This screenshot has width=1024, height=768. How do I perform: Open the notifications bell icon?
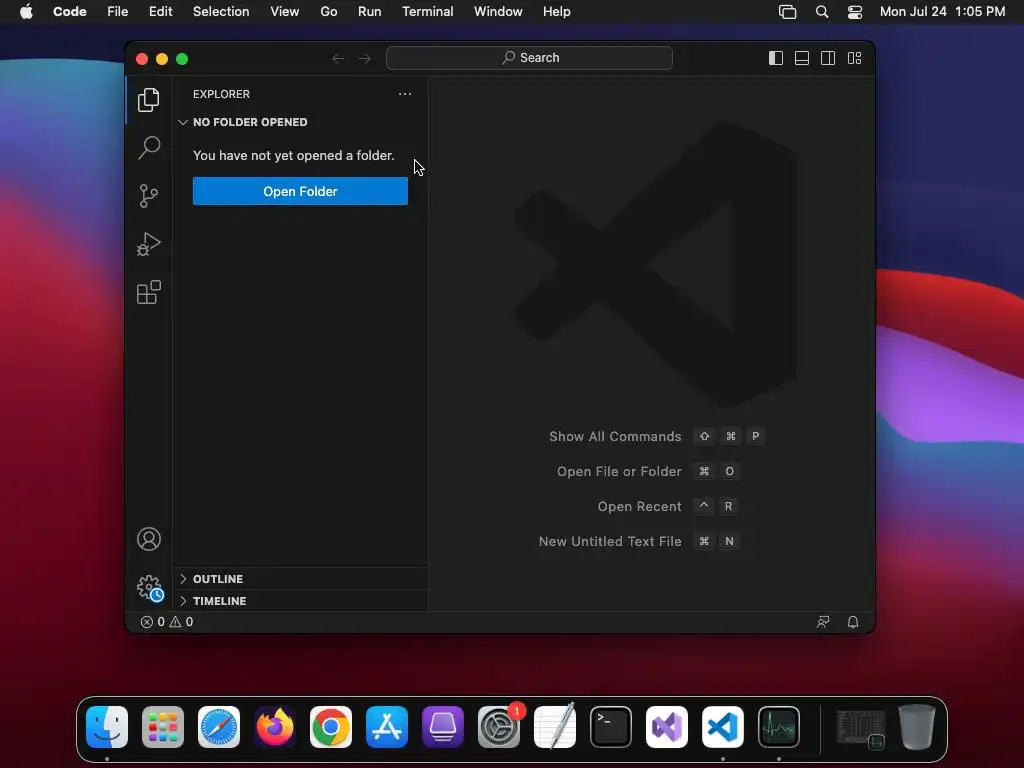[853, 622]
